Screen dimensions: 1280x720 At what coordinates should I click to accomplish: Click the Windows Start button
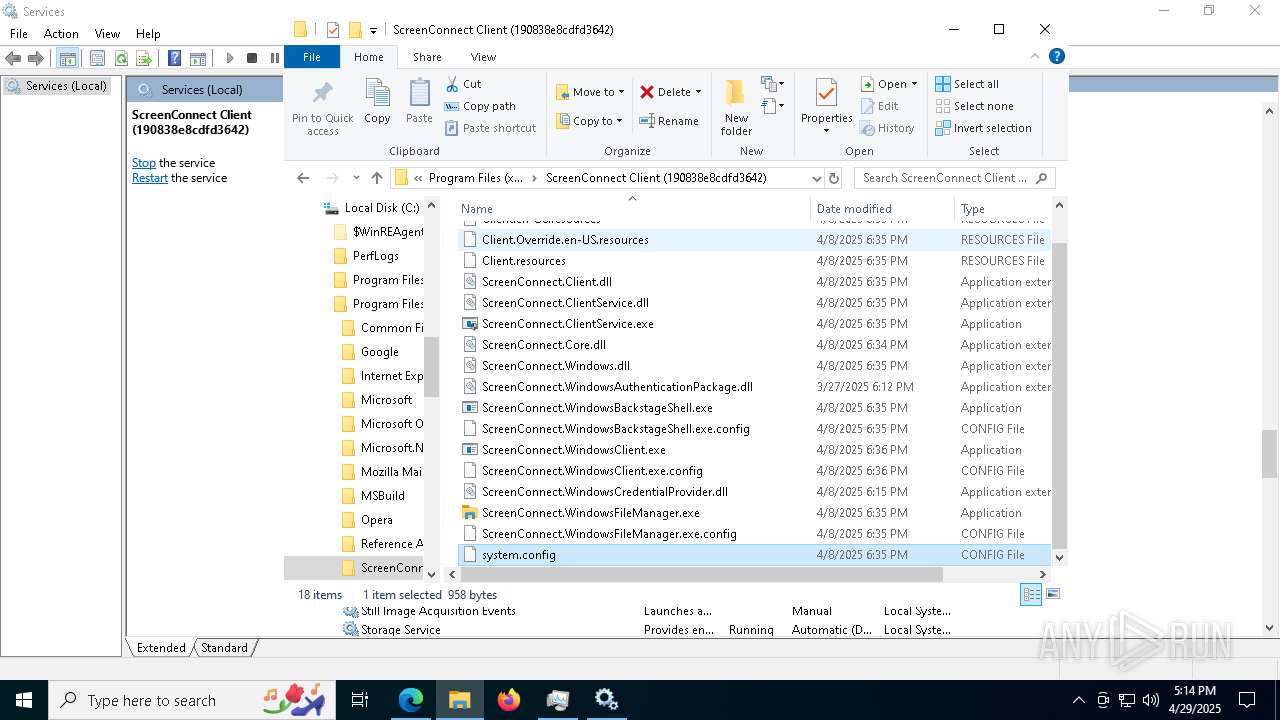(23, 700)
